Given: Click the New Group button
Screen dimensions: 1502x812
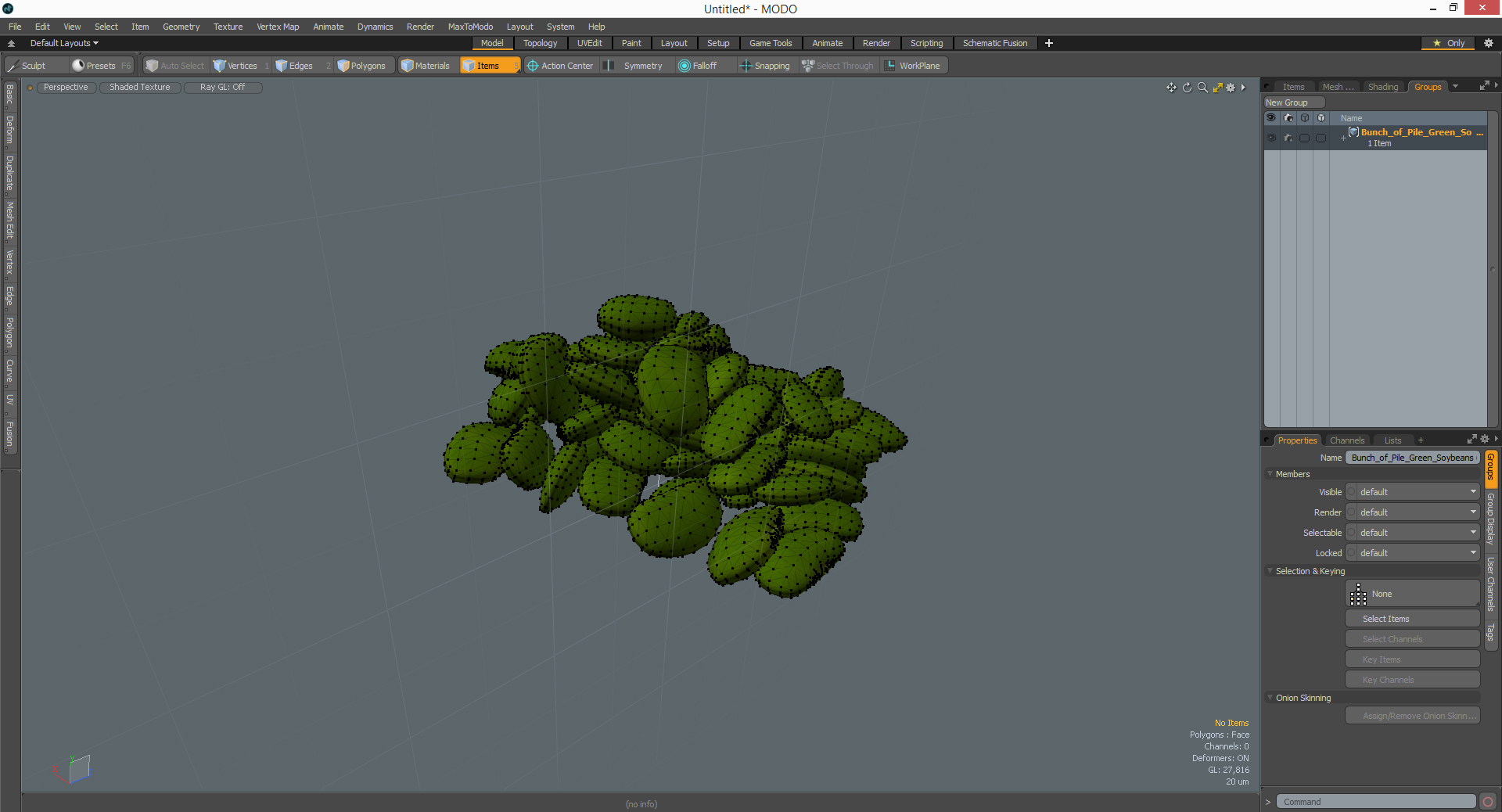Looking at the screenshot, I should click(1294, 102).
